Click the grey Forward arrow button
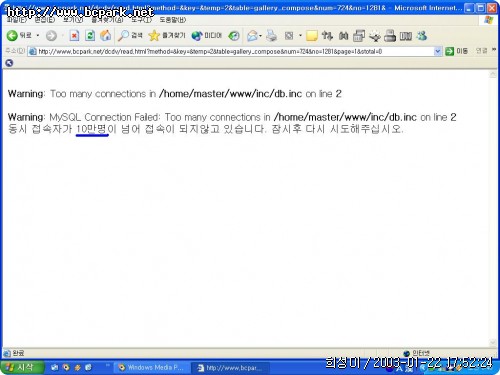The height and width of the screenshot is (375, 500). pos(51,36)
